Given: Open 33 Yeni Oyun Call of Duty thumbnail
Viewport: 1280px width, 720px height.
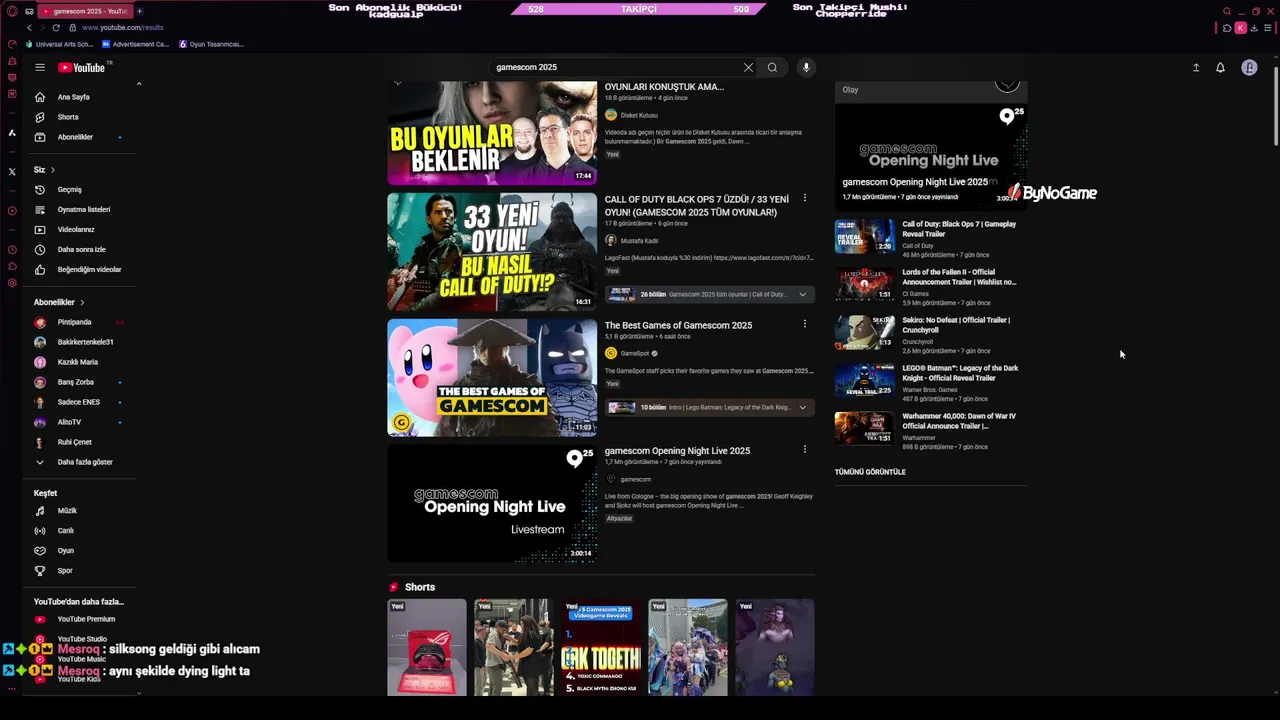Looking at the screenshot, I should tap(492, 252).
